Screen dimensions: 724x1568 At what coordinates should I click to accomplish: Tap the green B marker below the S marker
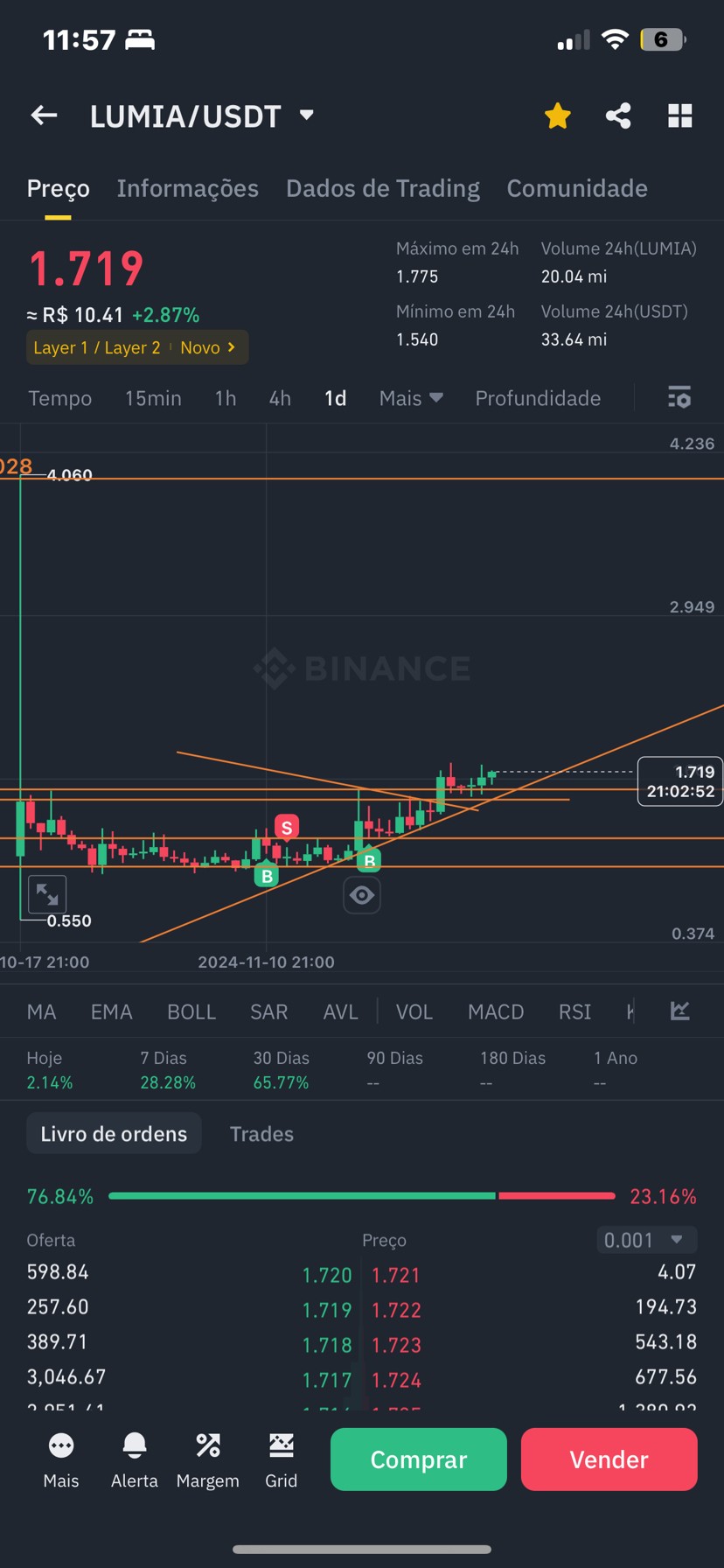(x=267, y=875)
